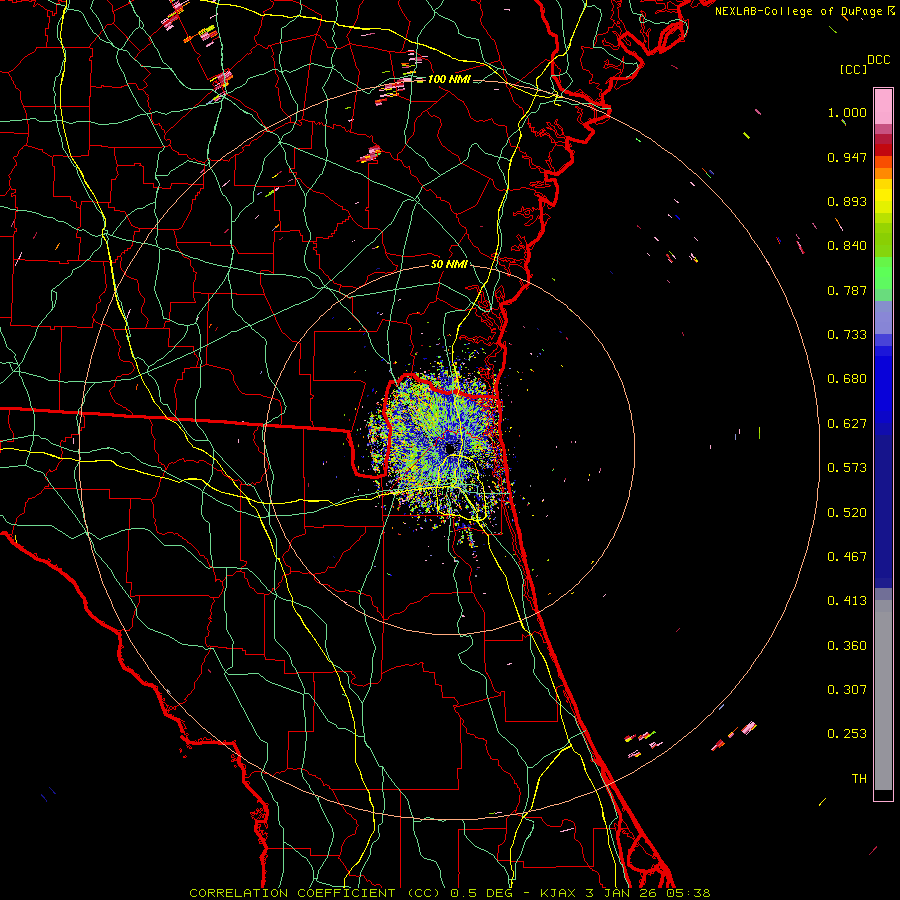This screenshot has width=900, height=900.
Task: Click the 100 NMI range ring label
Action: 449,79
